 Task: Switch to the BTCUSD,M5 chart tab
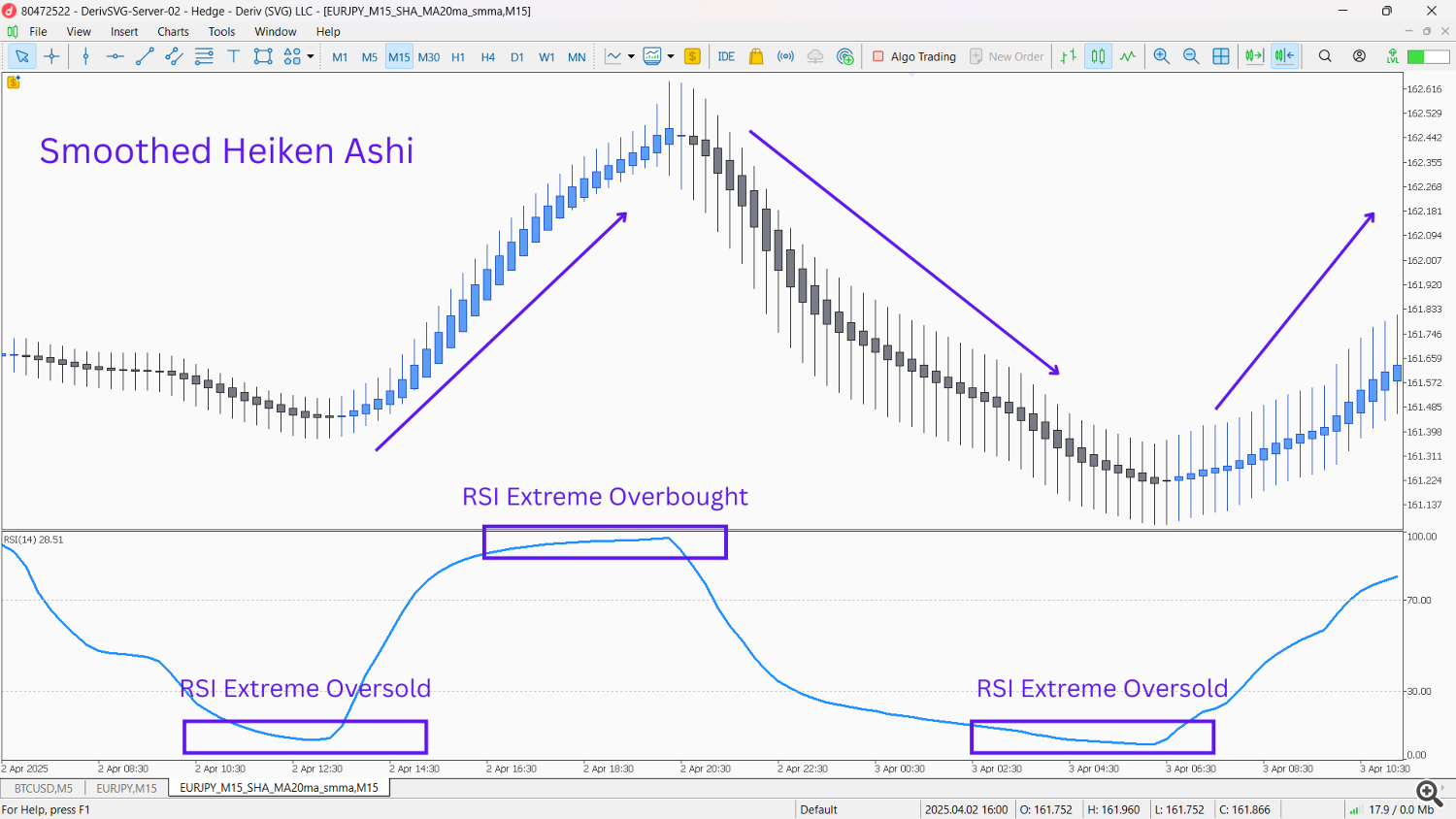click(x=44, y=788)
